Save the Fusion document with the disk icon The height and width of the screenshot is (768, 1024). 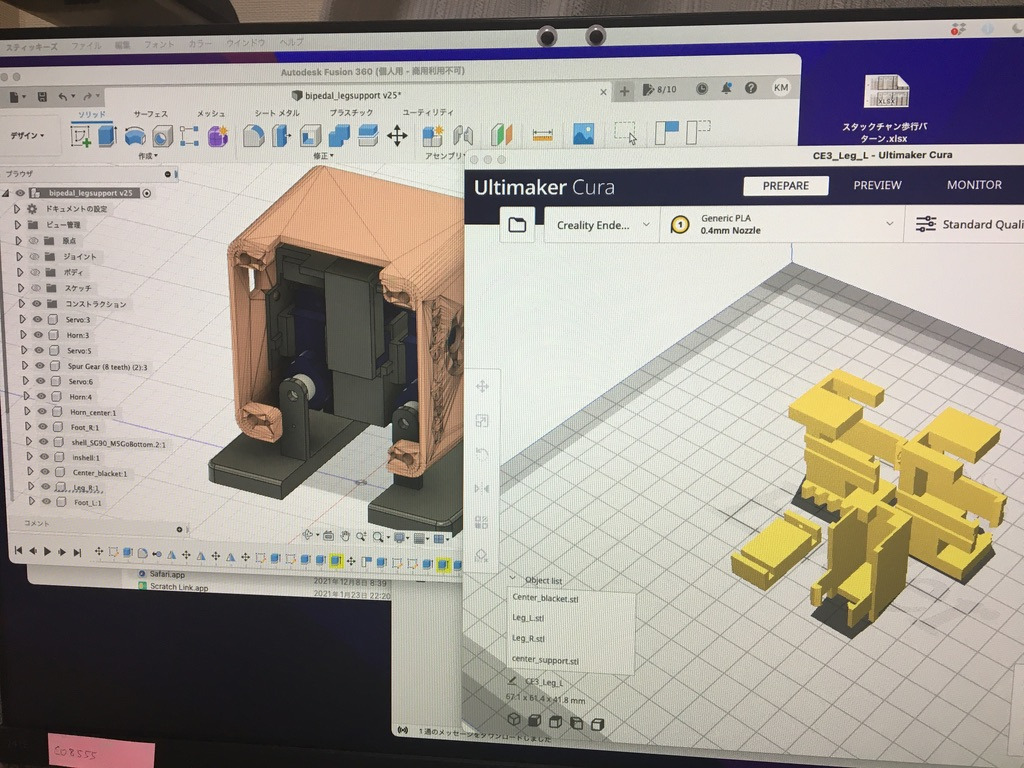tap(42, 97)
